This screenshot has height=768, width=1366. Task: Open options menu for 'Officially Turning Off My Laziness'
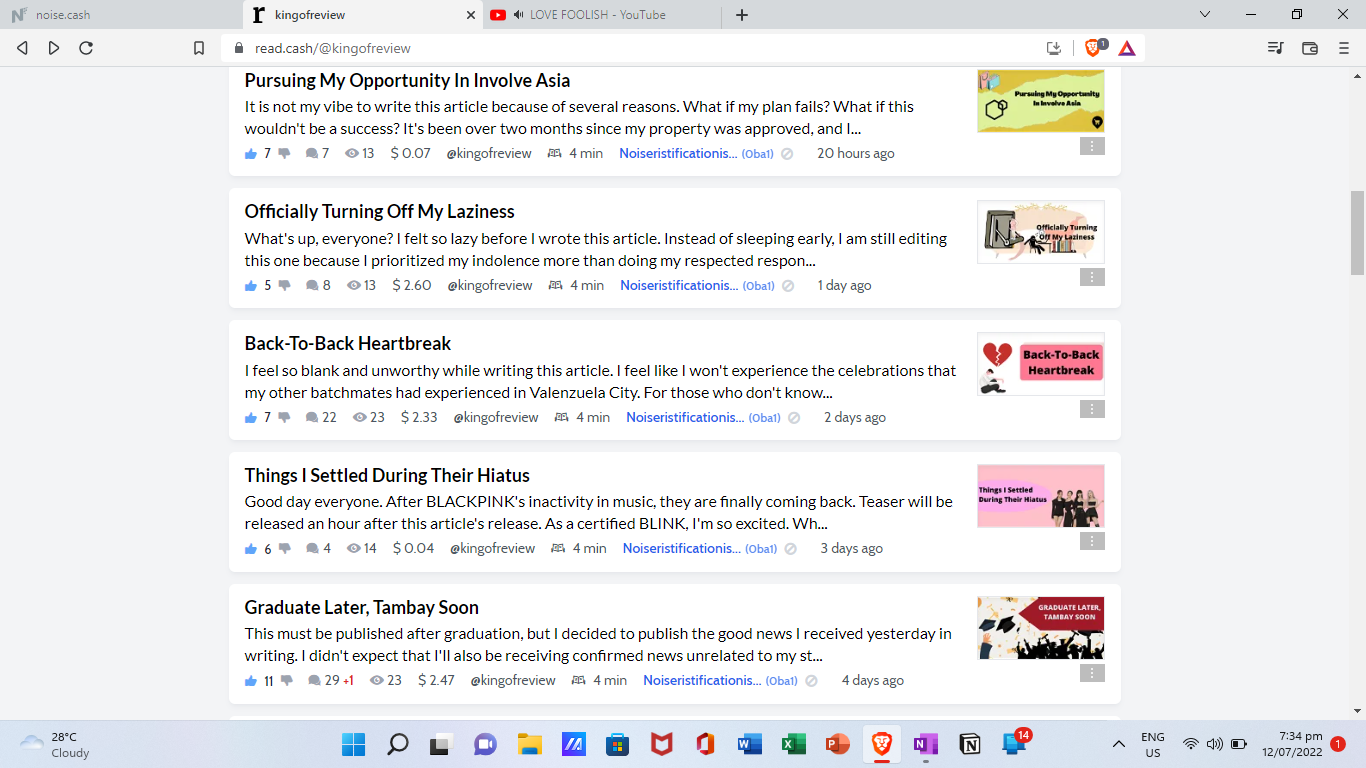[x=1092, y=277]
